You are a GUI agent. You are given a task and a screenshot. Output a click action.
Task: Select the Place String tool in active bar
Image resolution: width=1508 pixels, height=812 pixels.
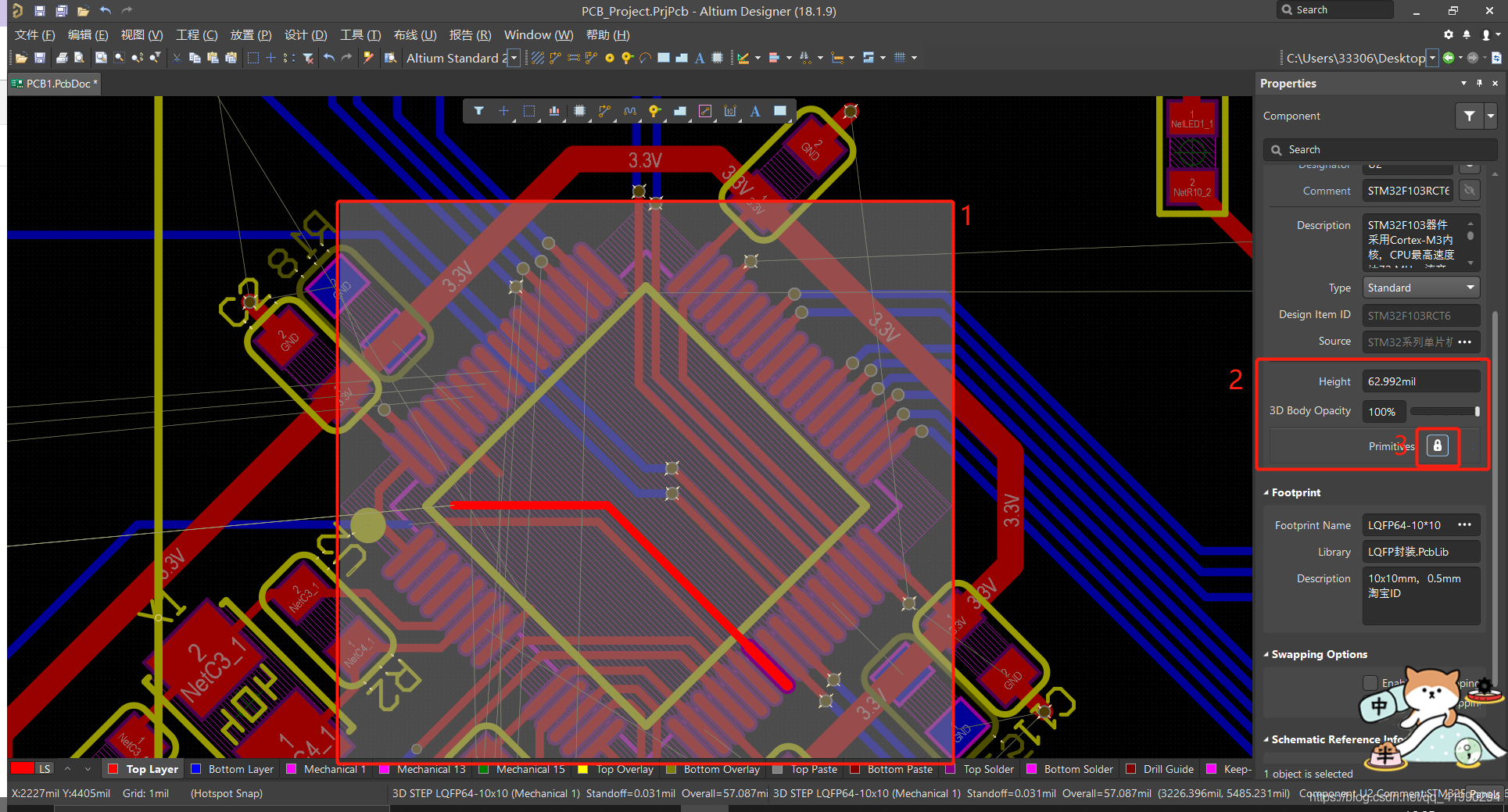(755, 111)
